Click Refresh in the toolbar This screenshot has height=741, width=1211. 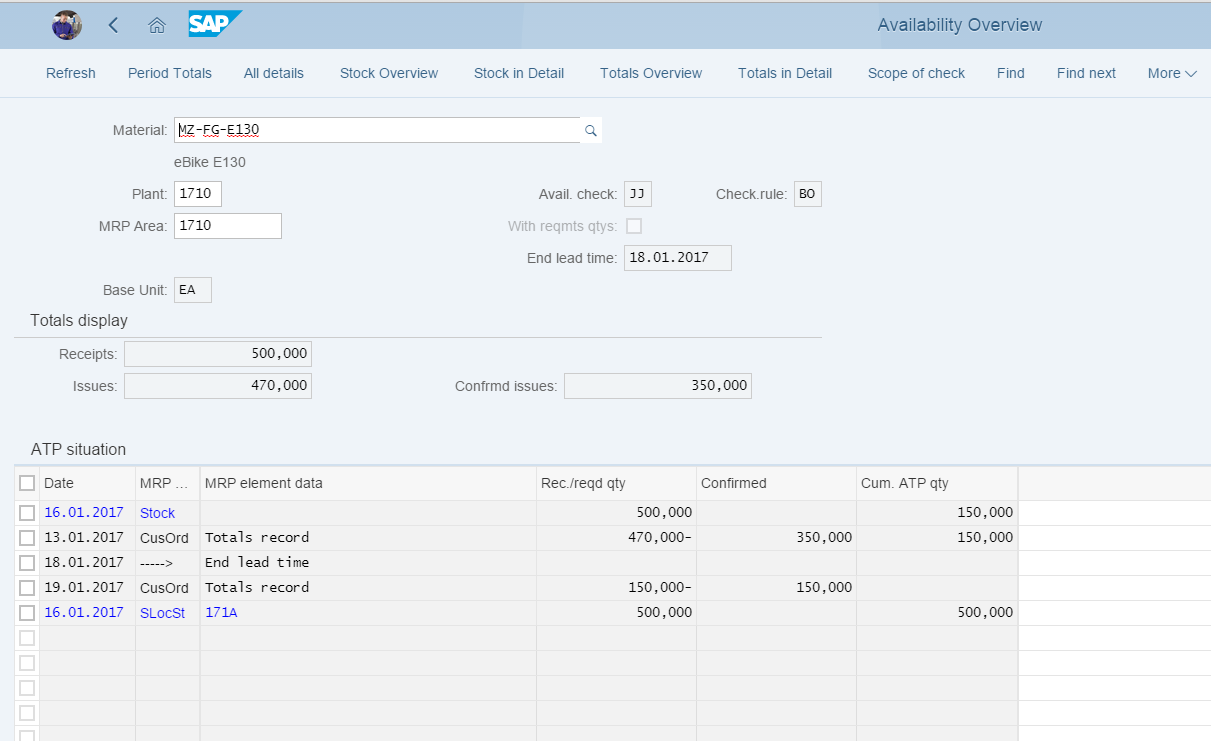coord(70,72)
